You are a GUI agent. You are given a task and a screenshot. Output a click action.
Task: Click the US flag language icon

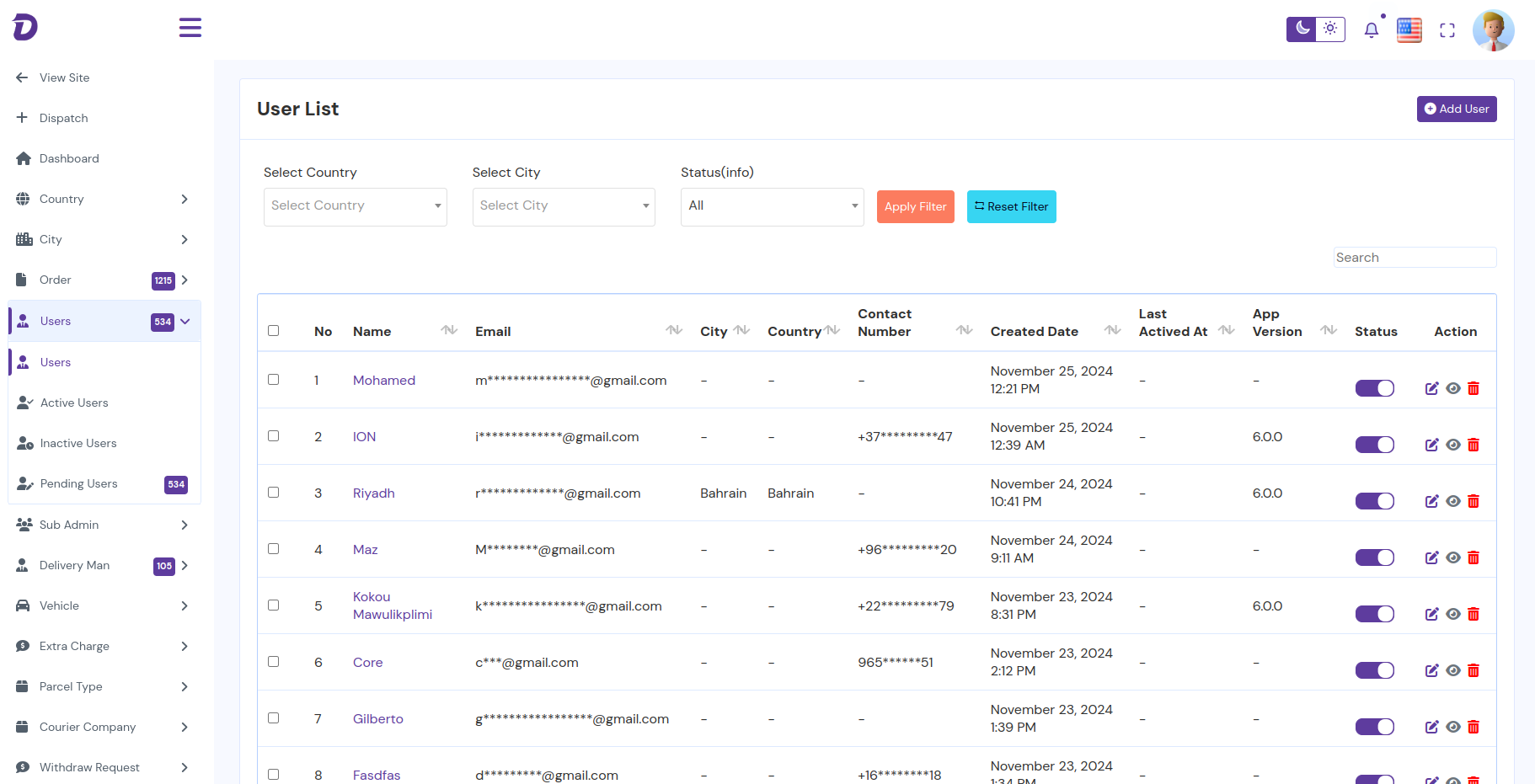(x=1409, y=30)
